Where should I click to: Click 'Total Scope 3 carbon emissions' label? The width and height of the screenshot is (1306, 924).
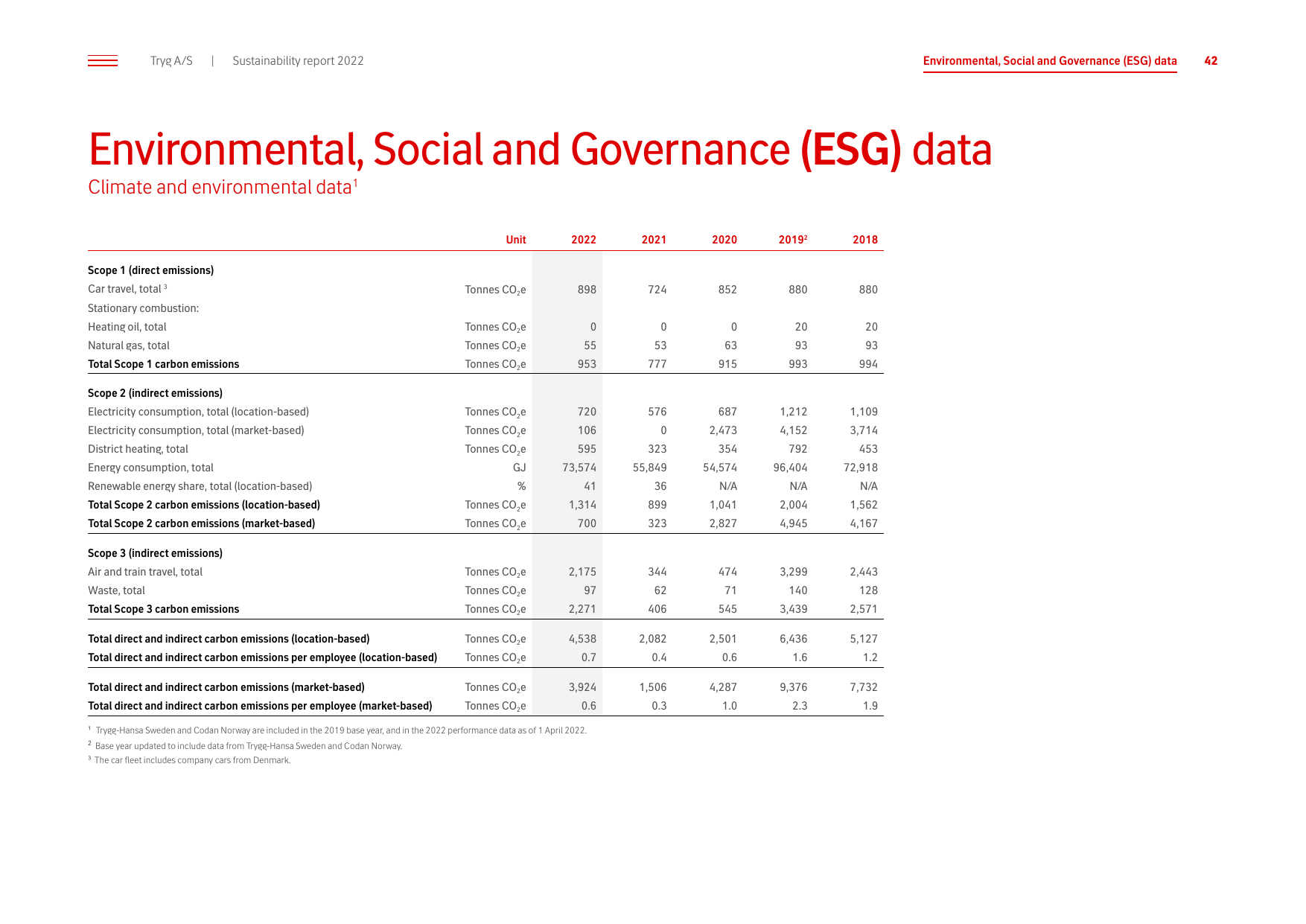[x=164, y=609]
